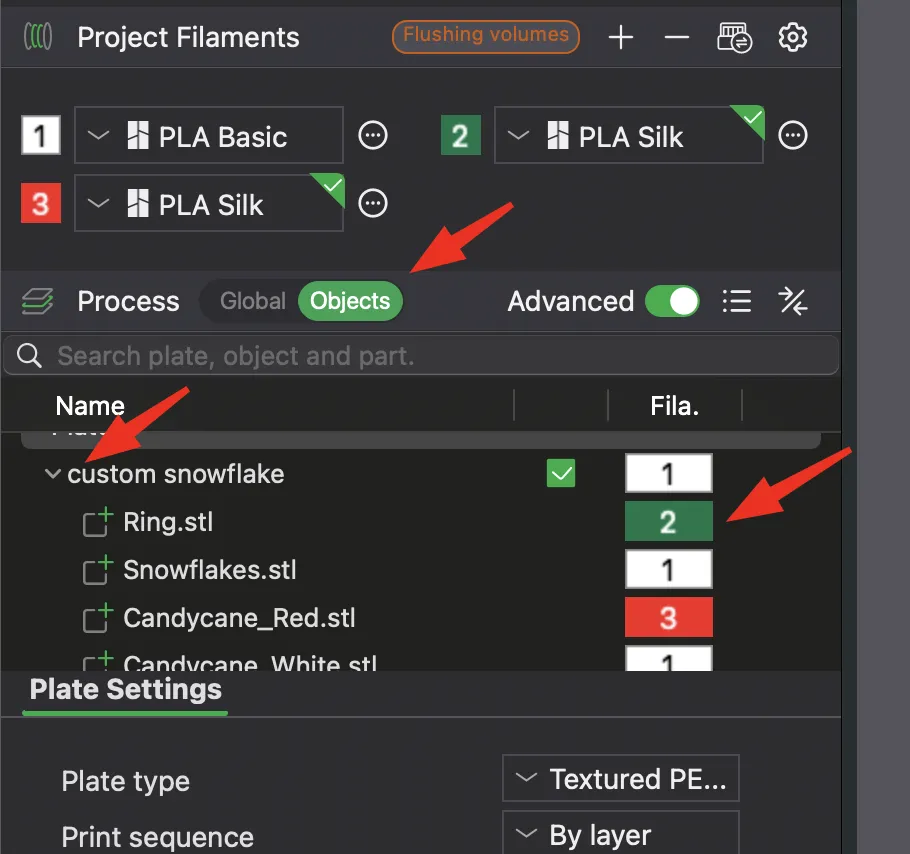The width and height of the screenshot is (910, 854).
Task: Click the AMS filament sync icon
Action: pyautogui.click(x=735, y=38)
